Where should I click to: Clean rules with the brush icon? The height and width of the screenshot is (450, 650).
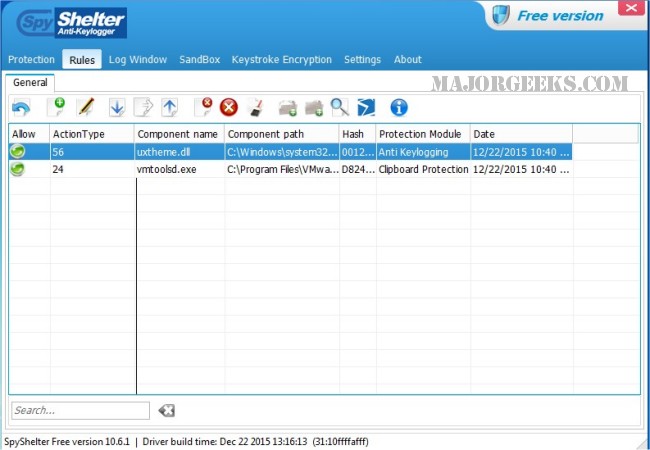point(257,108)
